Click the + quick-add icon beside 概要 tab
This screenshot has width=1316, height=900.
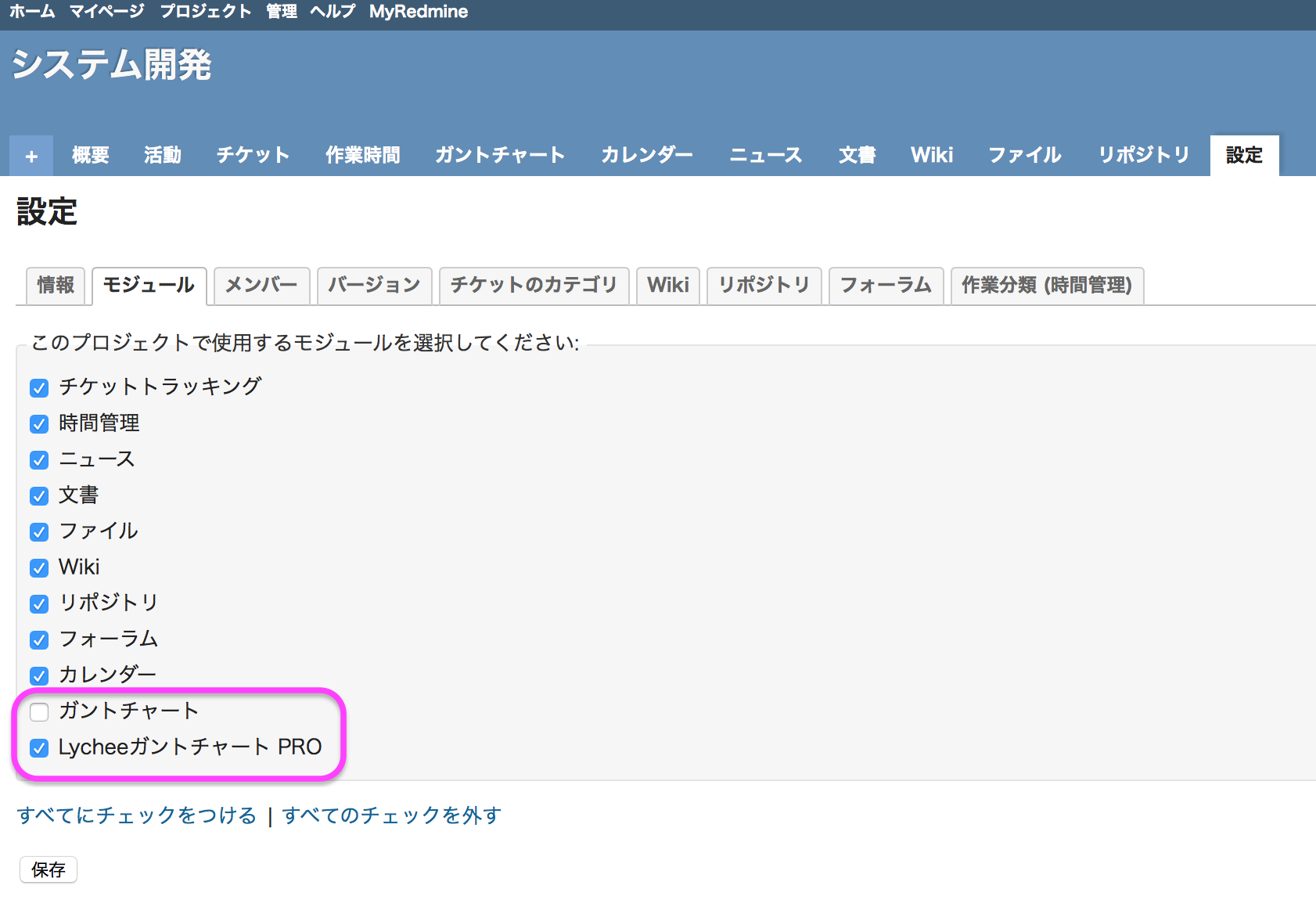point(31,155)
